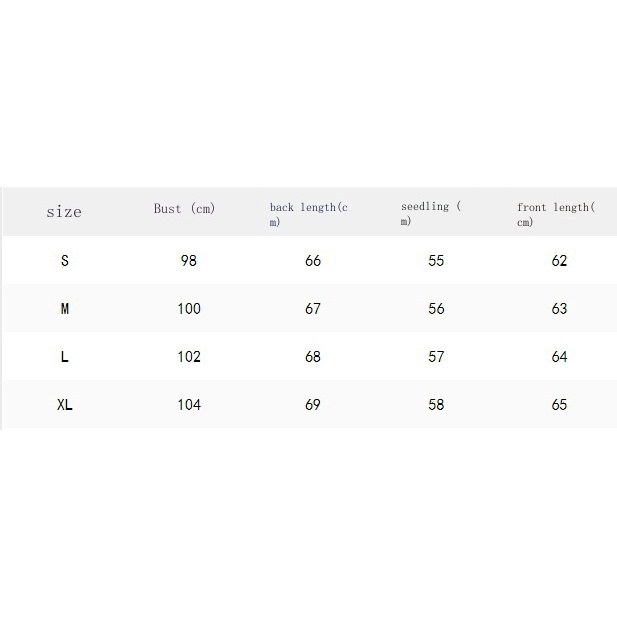Click front length value 62

(x=559, y=261)
